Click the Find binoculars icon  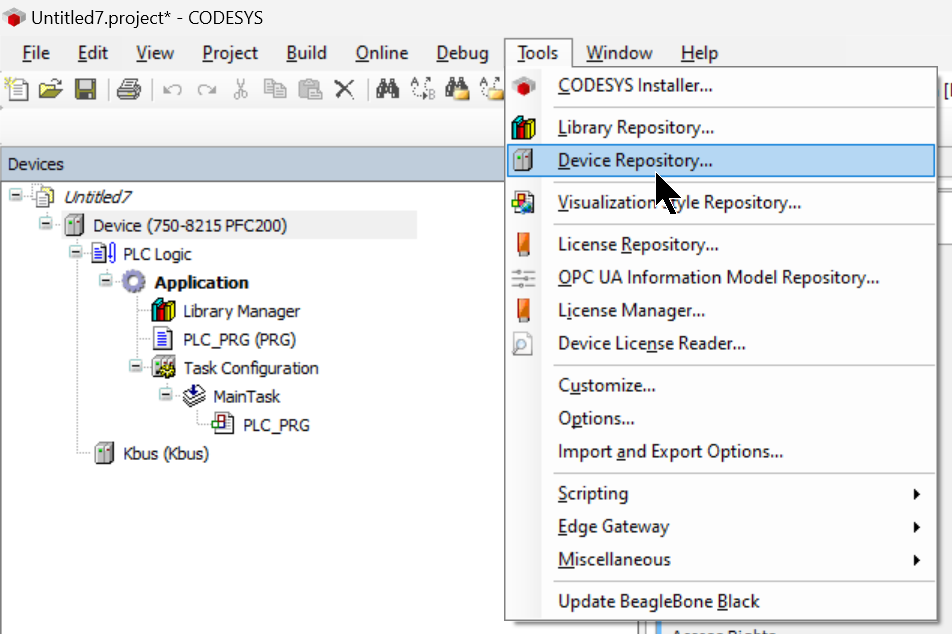[x=387, y=89]
